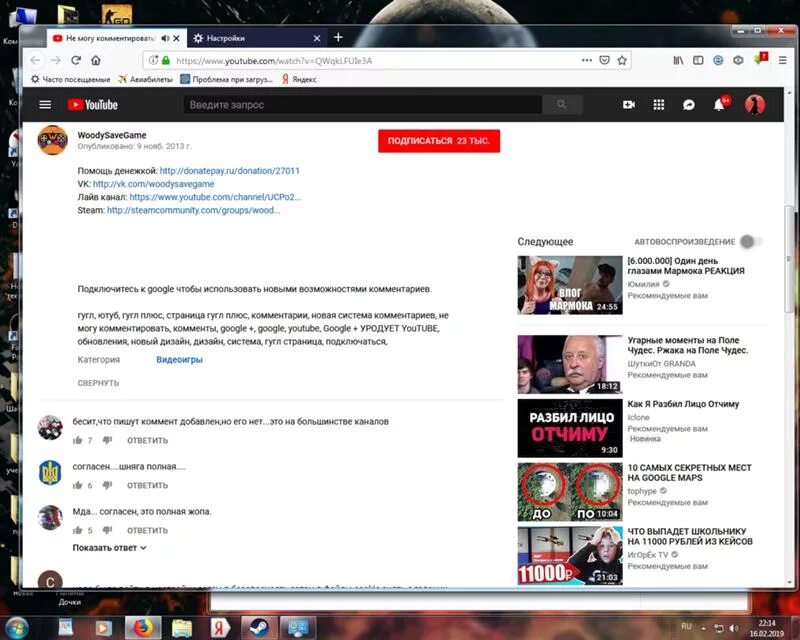Open the Видеоигры category link
800x640 pixels.
(179, 359)
